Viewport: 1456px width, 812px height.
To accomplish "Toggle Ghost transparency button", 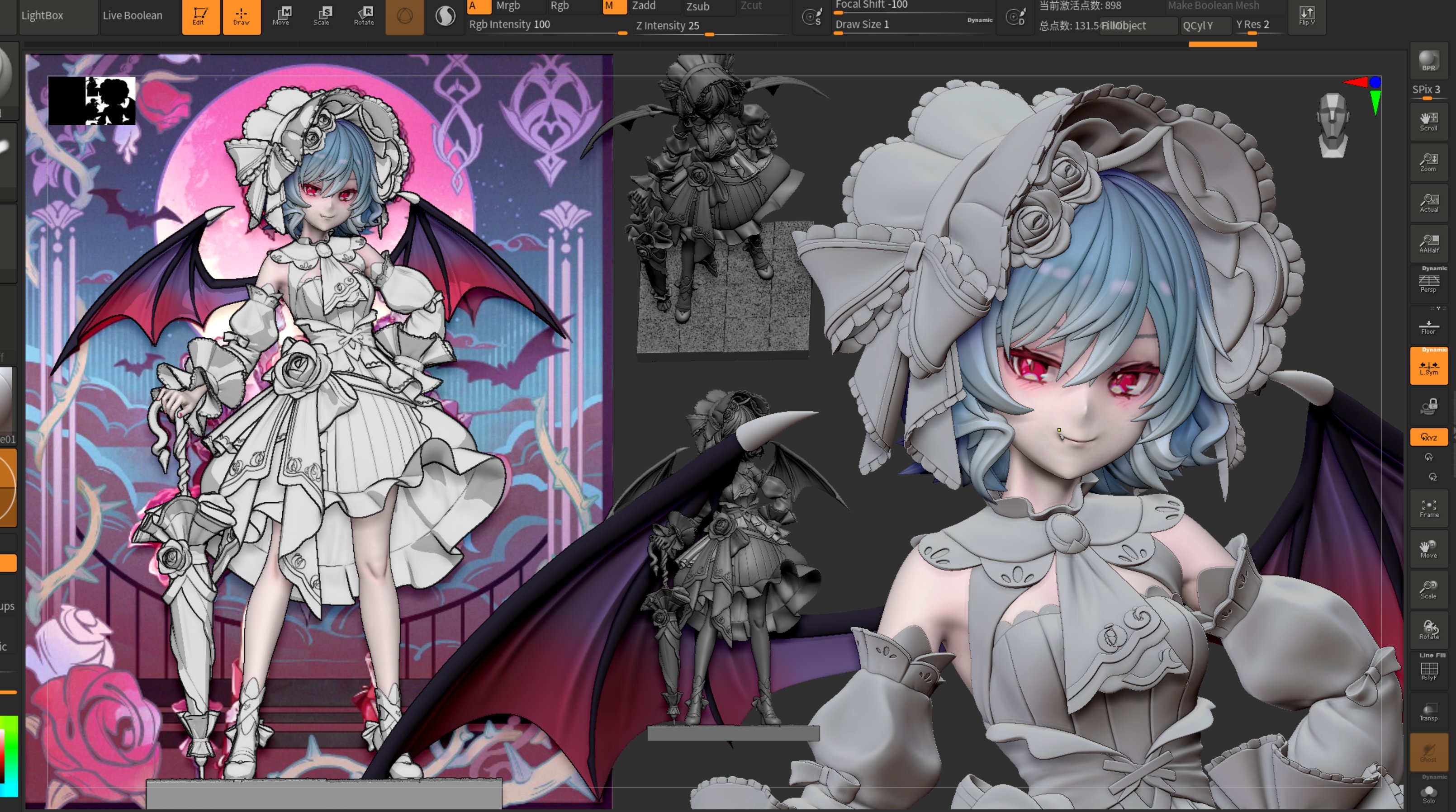I will click(1428, 752).
